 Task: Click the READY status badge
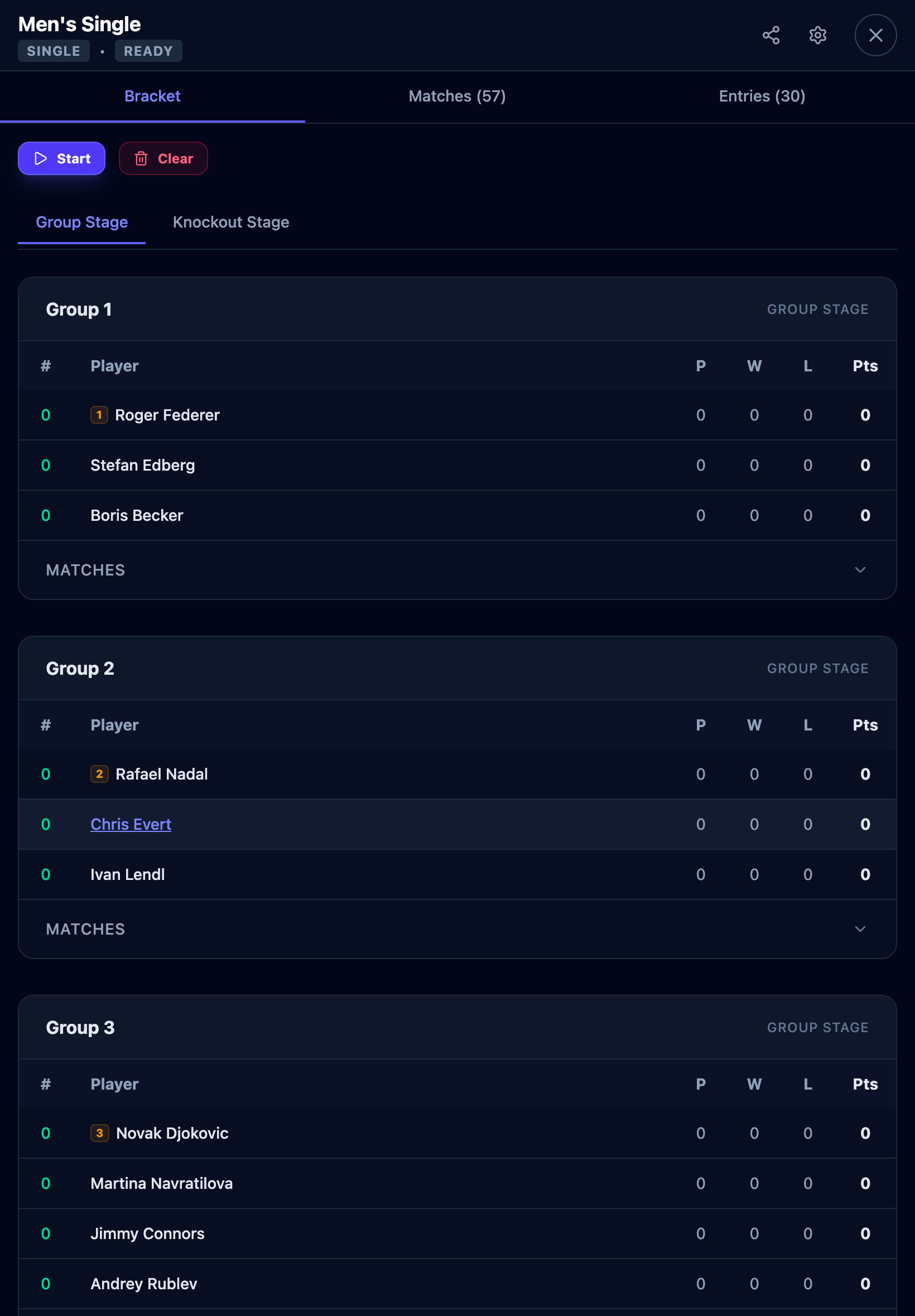(x=148, y=50)
